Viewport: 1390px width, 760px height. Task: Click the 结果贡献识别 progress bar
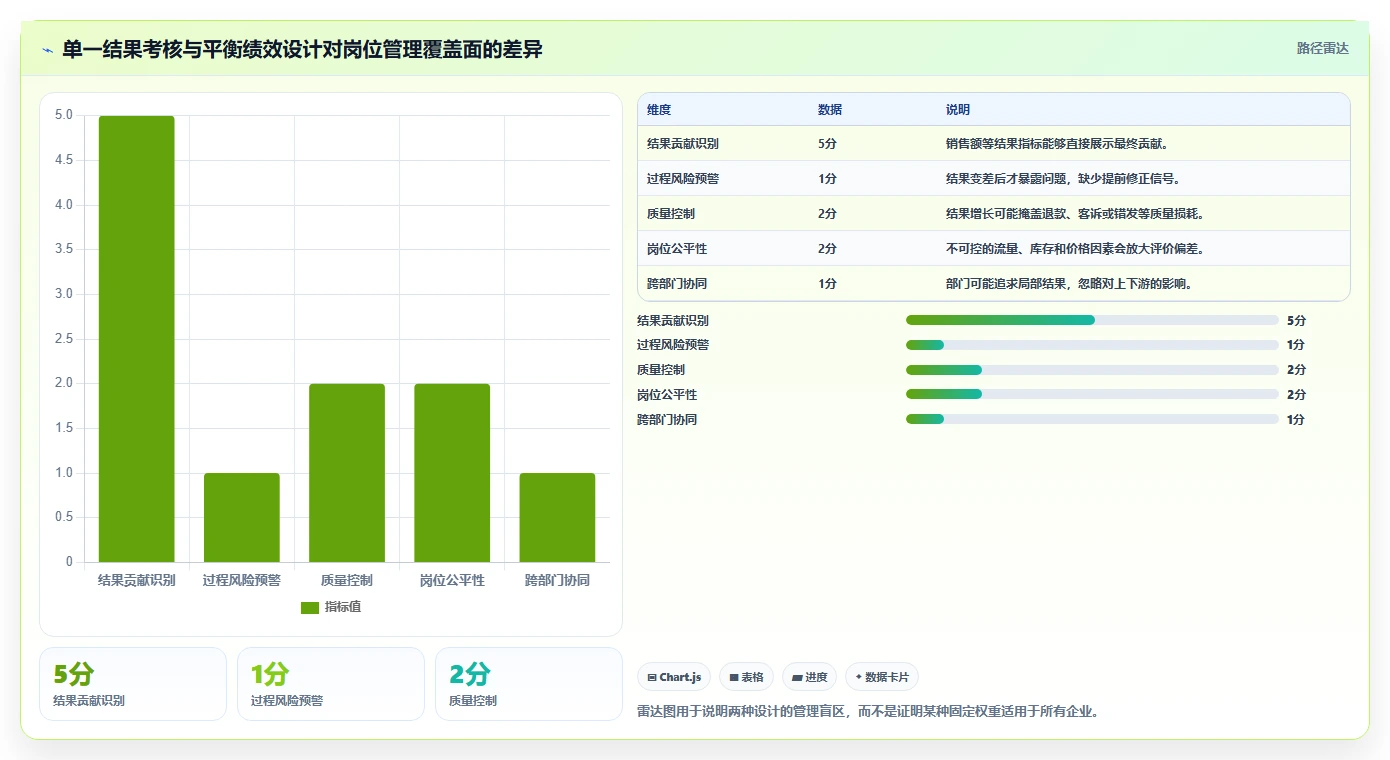click(x=1092, y=320)
